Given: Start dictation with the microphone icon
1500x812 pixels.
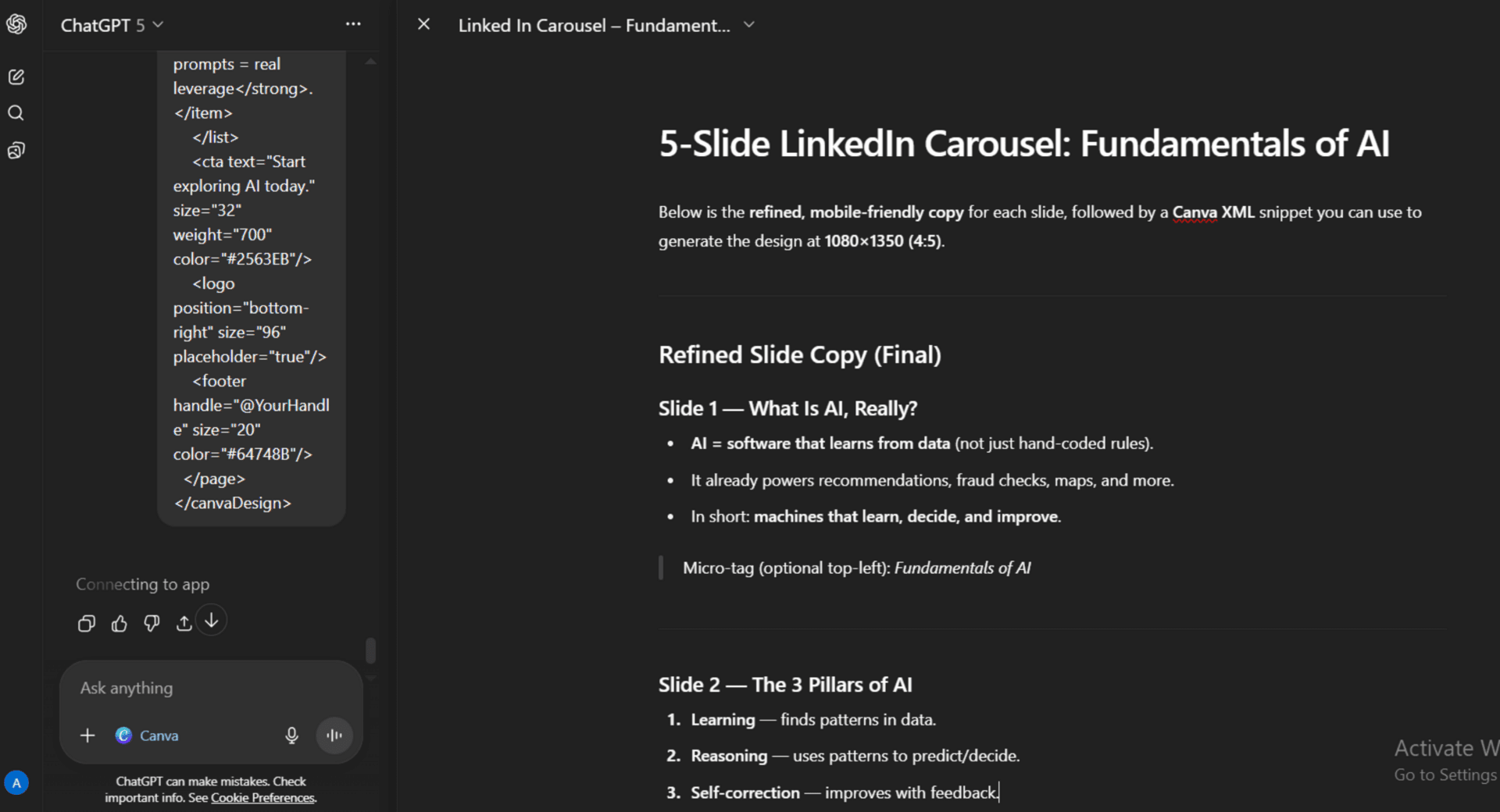Looking at the screenshot, I should (x=291, y=735).
